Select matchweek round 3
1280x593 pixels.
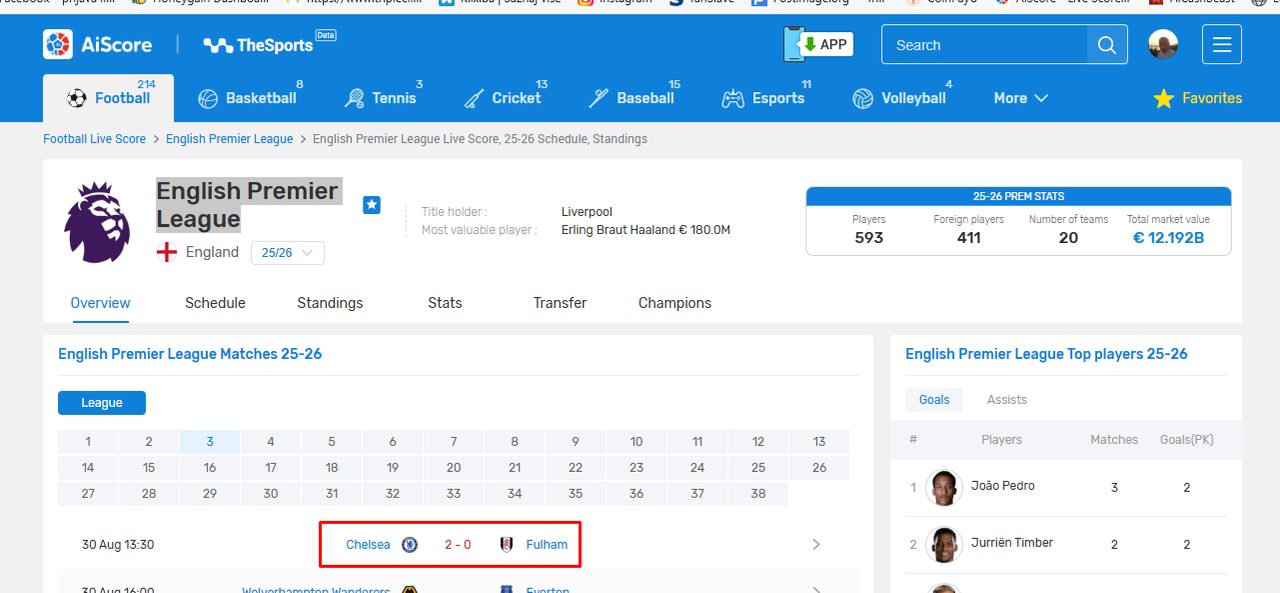210,441
